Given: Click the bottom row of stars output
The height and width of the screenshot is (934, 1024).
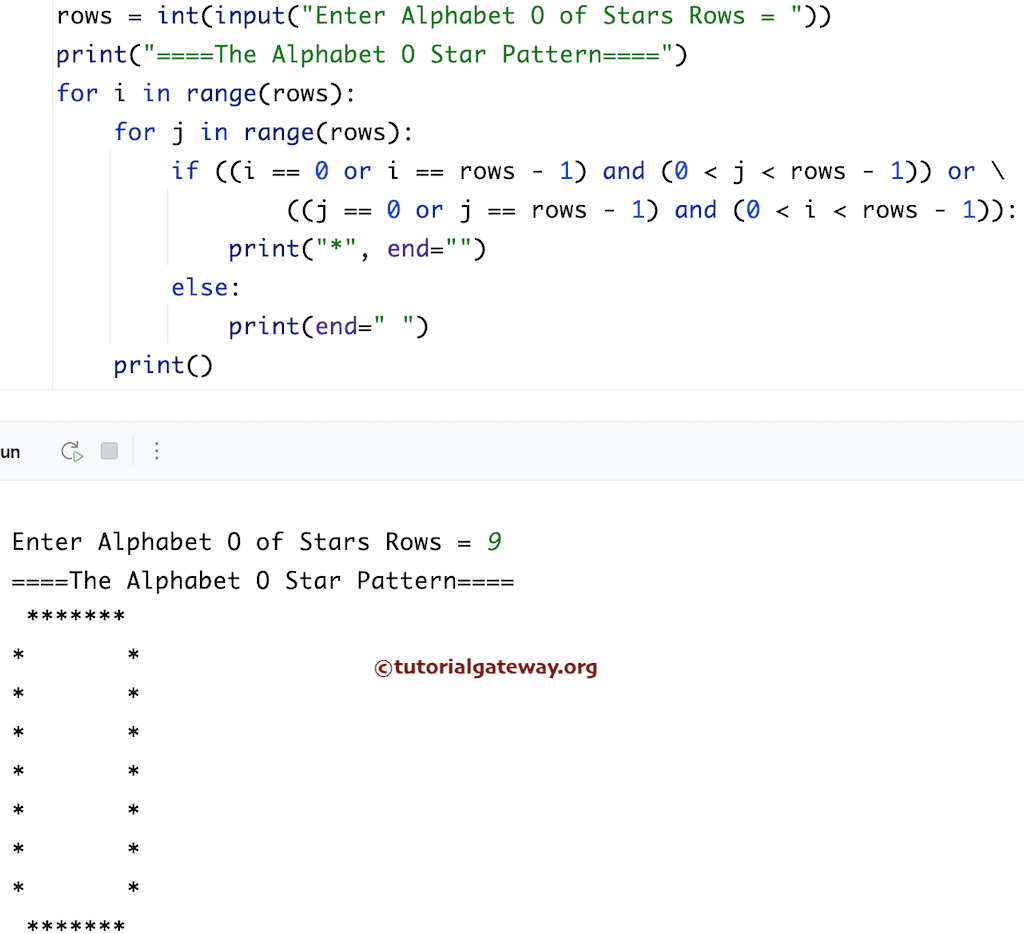Looking at the screenshot, I should click(x=75, y=925).
